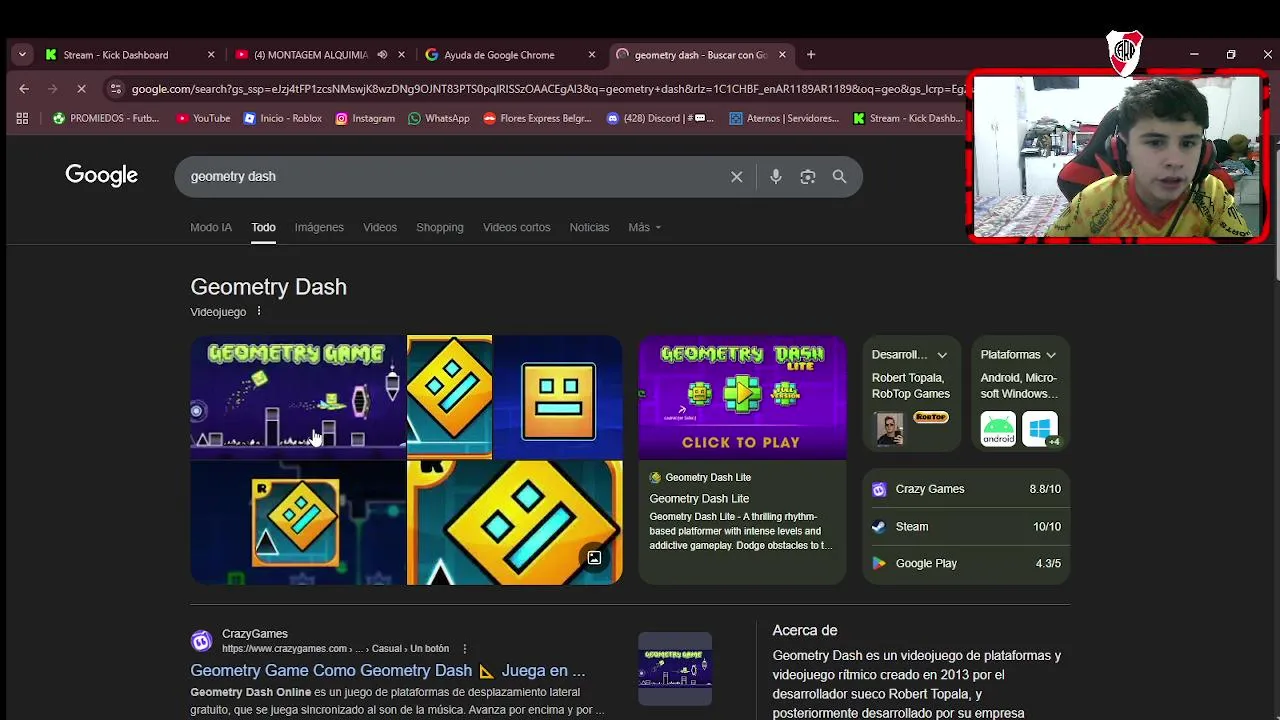Open the 'Acerca de' section heading
Image resolution: width=1280 pixels, height=720 pixels.
point(805,631)
